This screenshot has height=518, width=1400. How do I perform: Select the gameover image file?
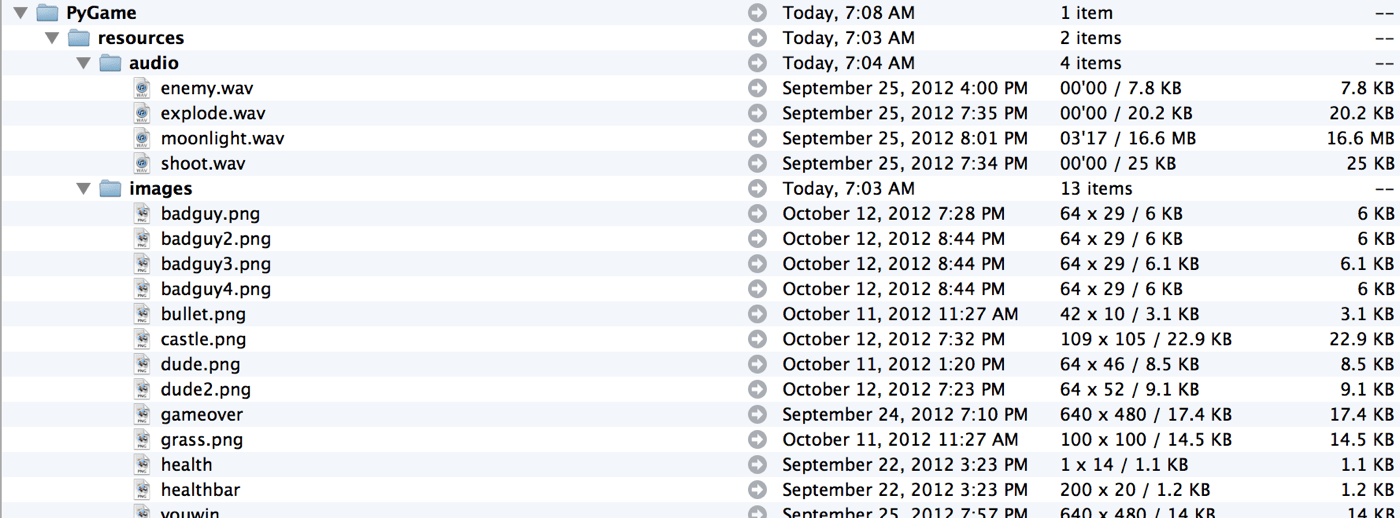201,414
